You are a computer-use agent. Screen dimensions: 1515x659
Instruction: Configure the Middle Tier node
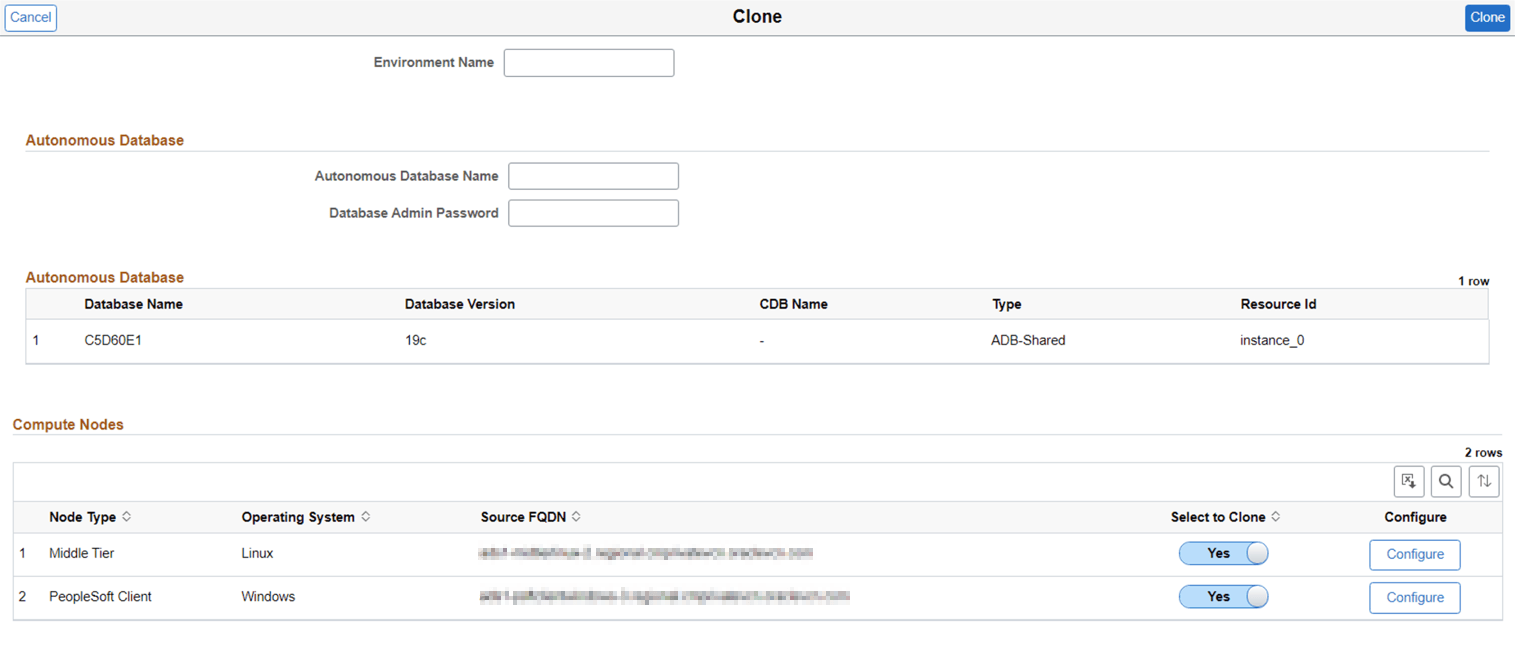(x=1414, y=554)
